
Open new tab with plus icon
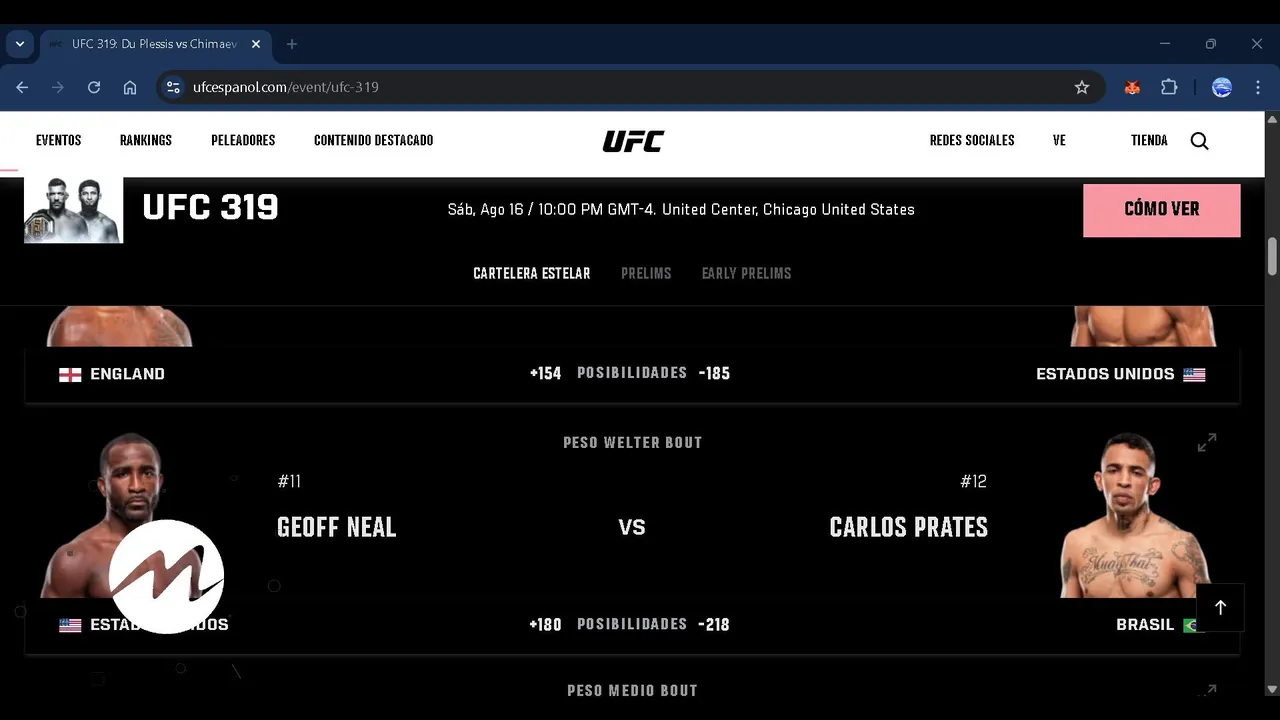point(292,44)
